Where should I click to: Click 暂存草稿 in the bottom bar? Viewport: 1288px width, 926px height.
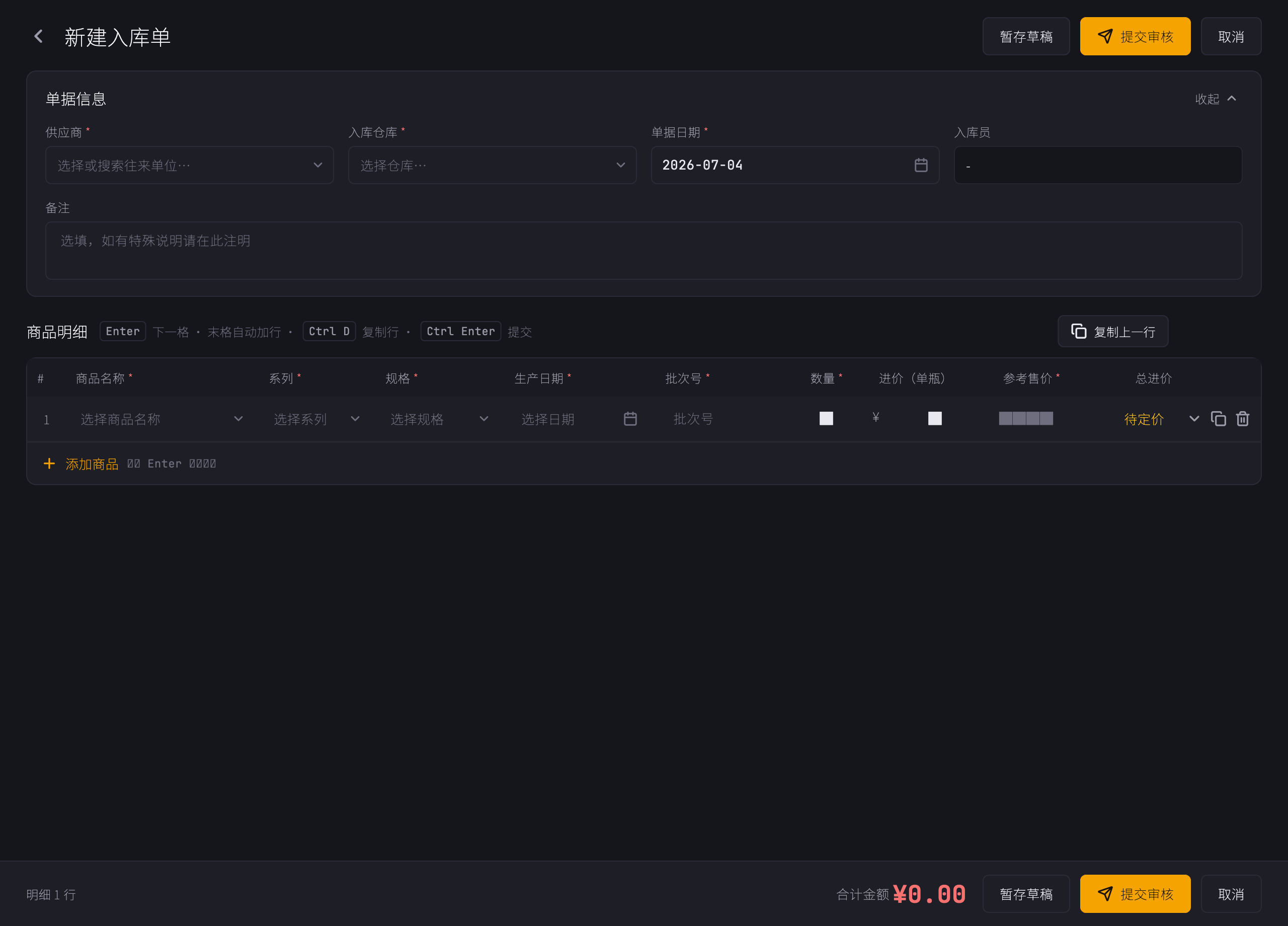[x=1026, y=894]
